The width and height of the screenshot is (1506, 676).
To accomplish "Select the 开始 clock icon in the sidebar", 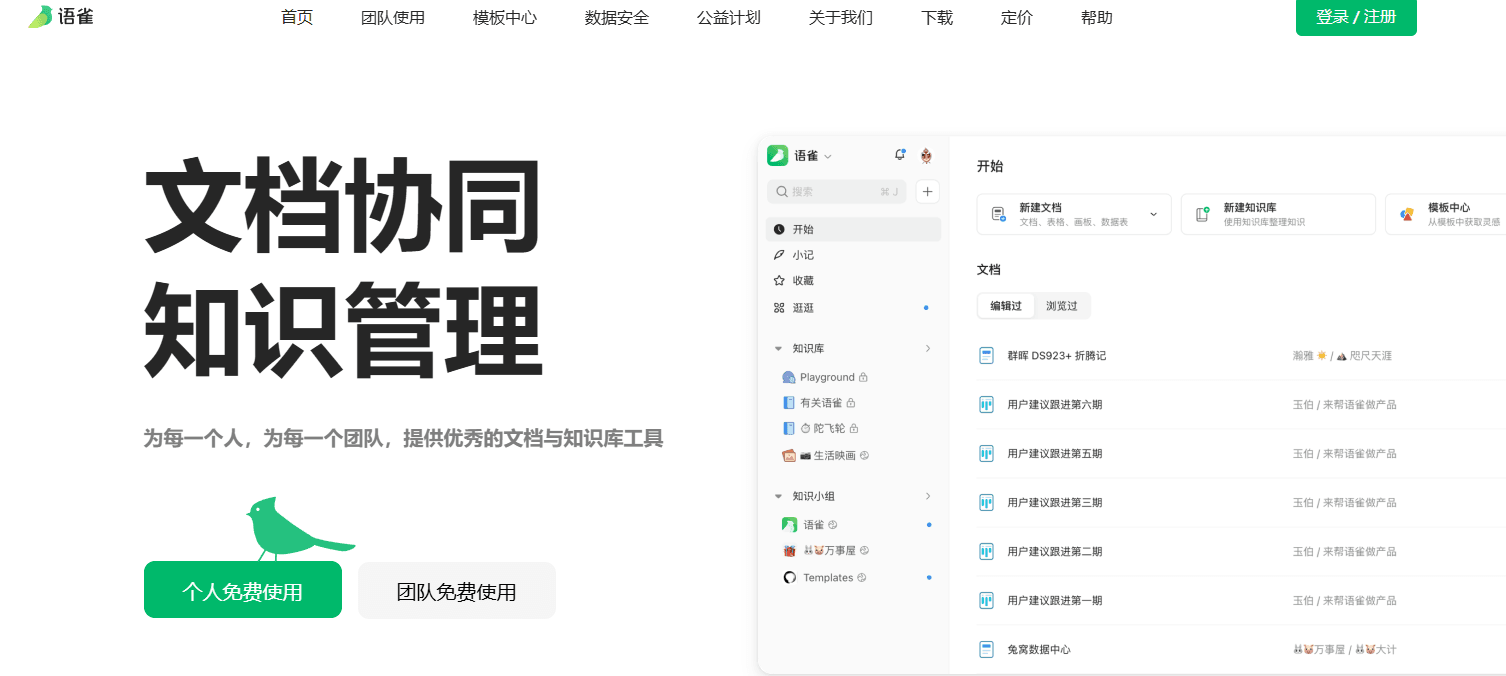I will [x=779, y=229].
